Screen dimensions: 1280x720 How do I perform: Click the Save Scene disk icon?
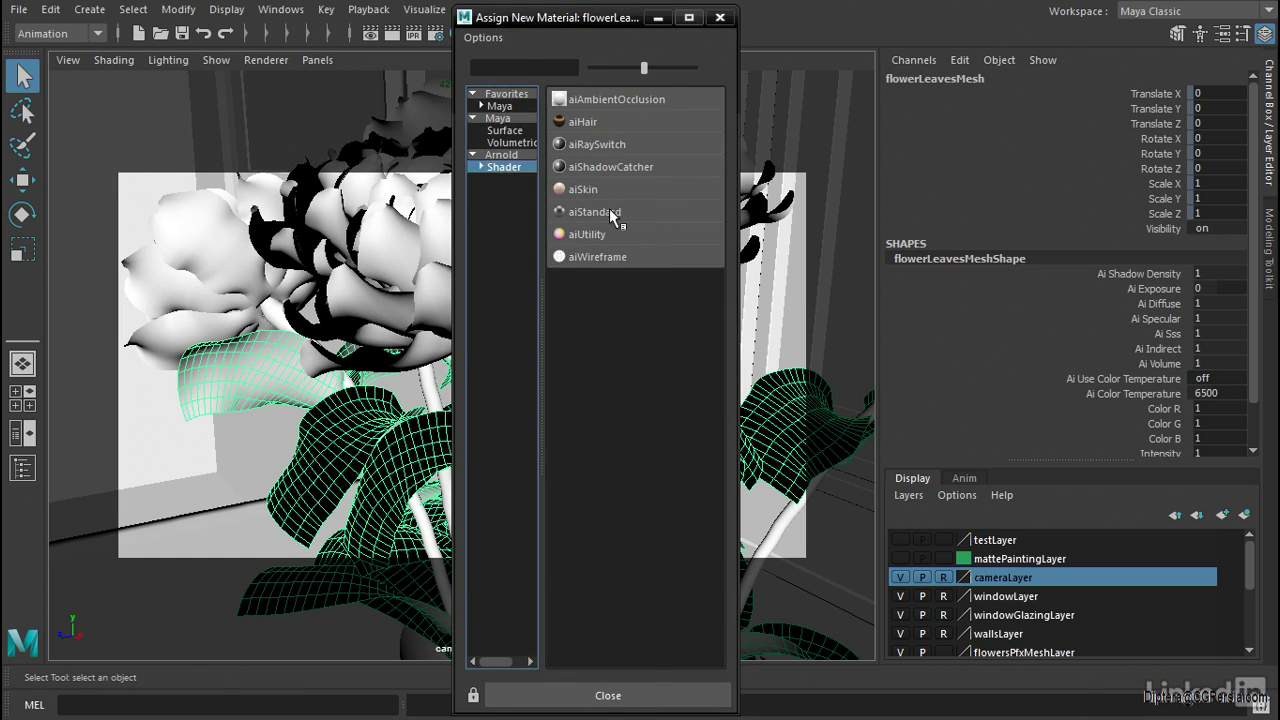pyautogui.click(x=182, y=33)
